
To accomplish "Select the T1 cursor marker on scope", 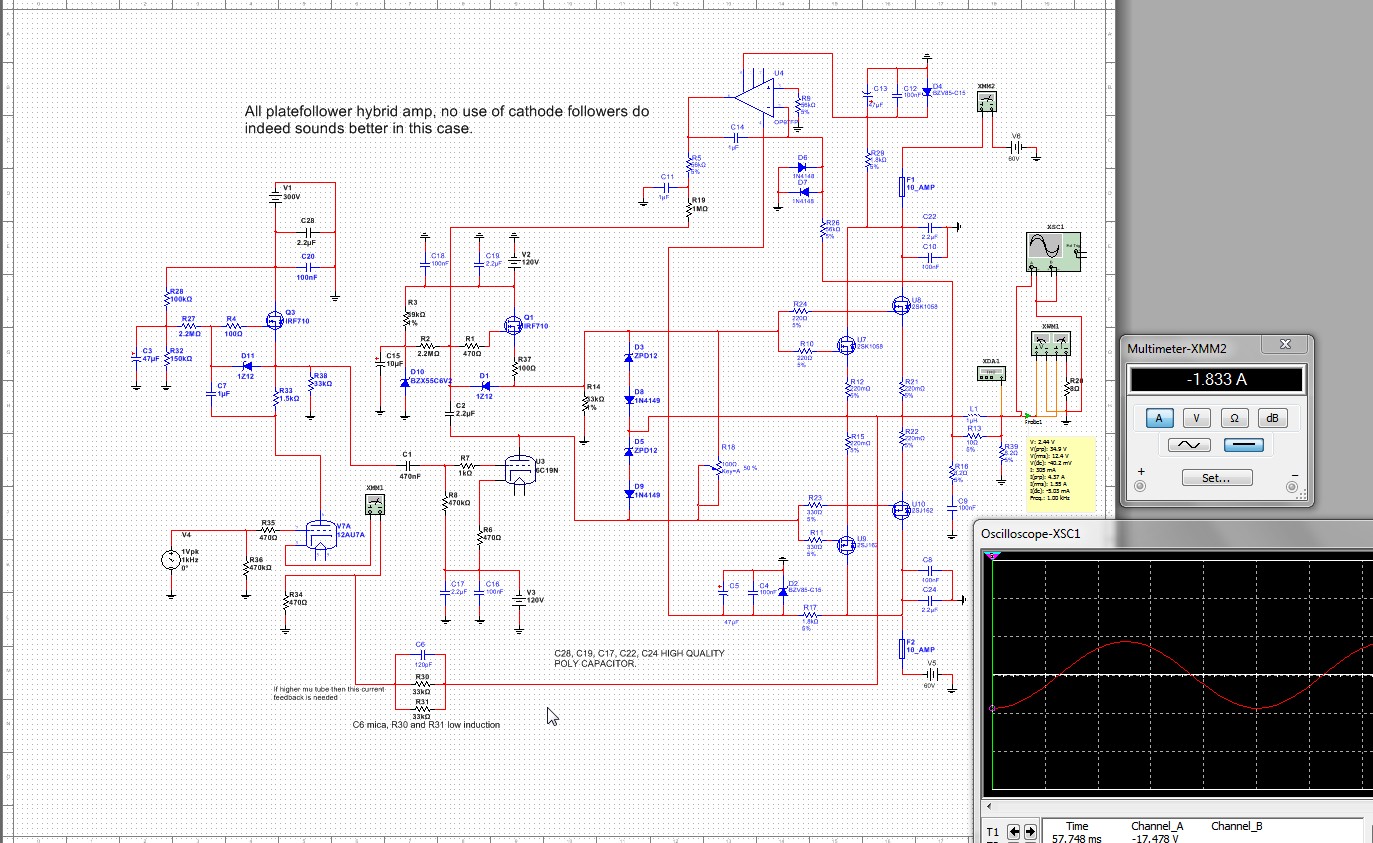I will coord(992,557).
